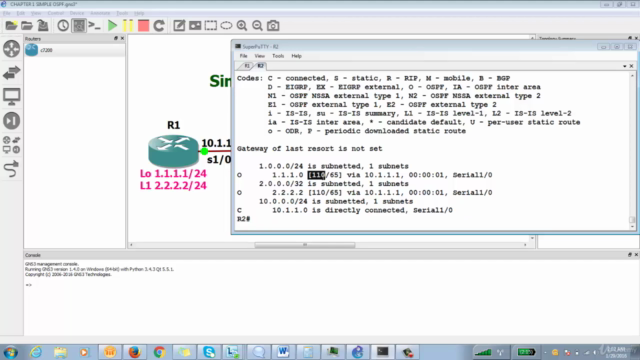Start all devices with green play button
Viewport: 640px width, 360px height.
tap(112, 26)
